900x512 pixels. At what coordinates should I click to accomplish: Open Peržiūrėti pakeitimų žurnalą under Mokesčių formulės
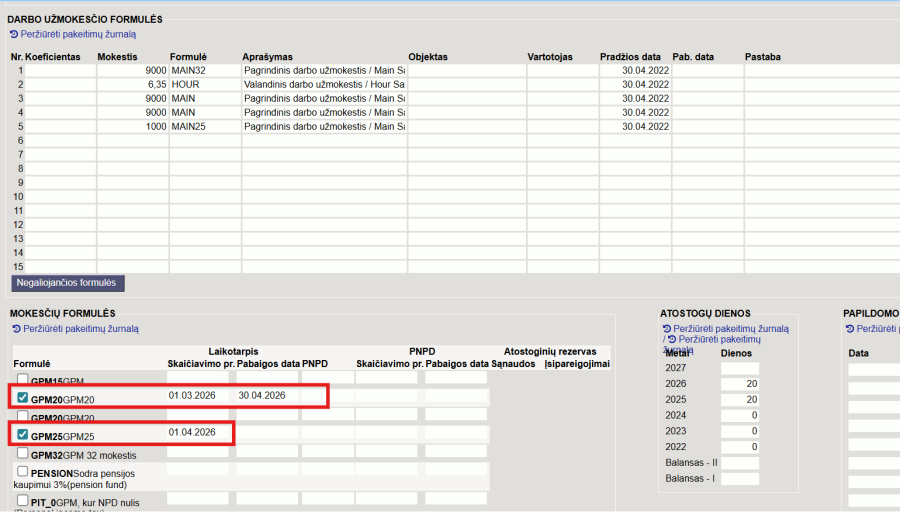(80, 328)
